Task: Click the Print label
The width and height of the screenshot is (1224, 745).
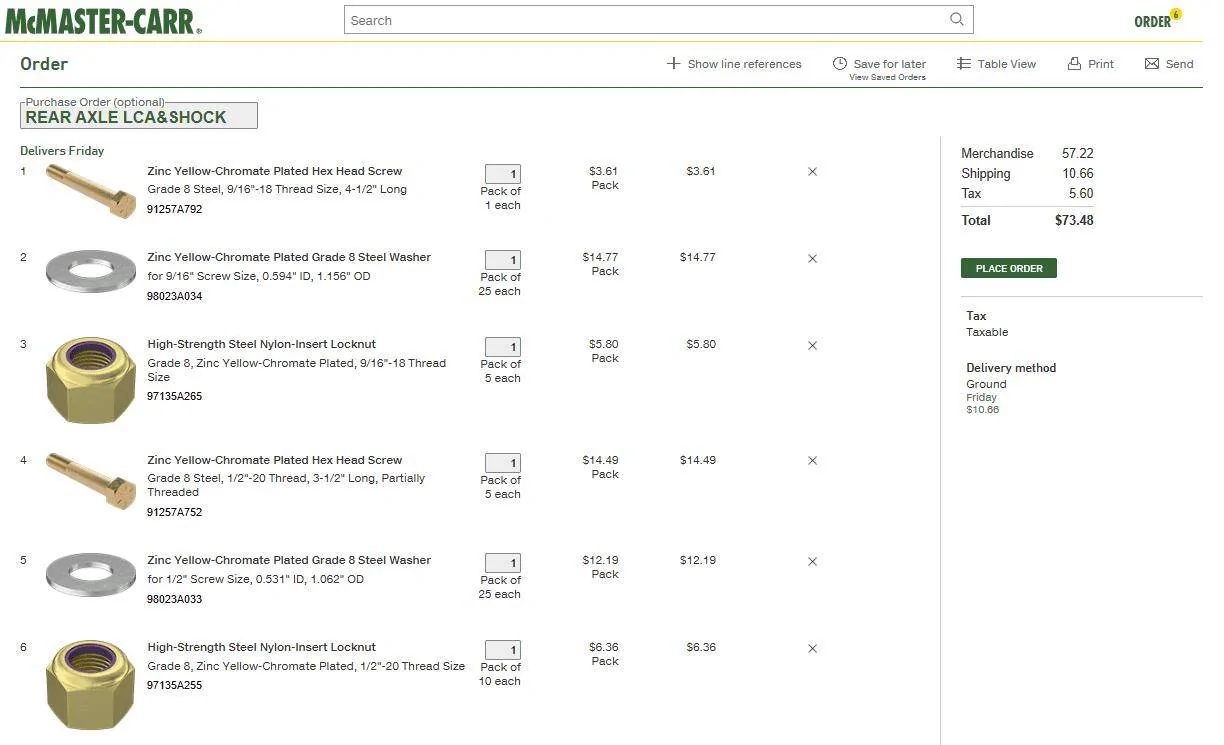Action: coord(1101,64)
